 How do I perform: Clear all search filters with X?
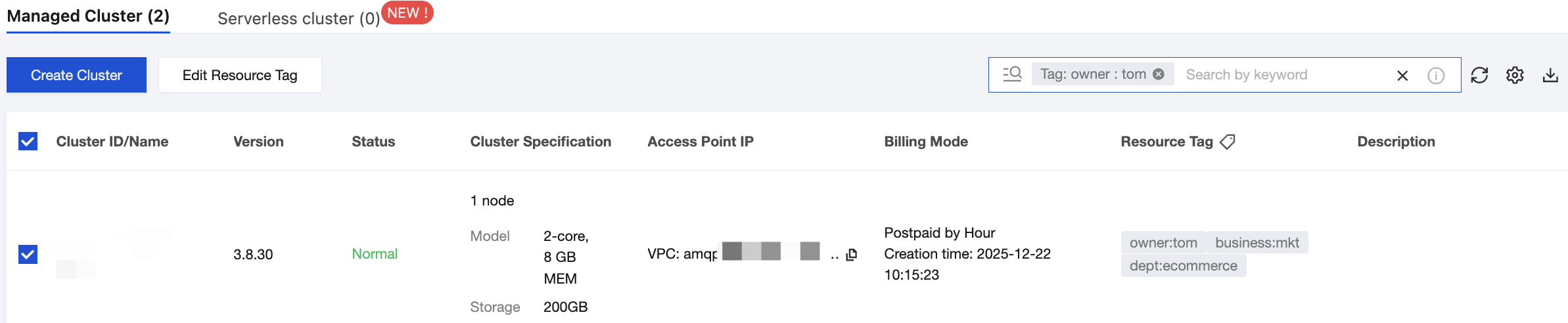tap(1402, 75)
